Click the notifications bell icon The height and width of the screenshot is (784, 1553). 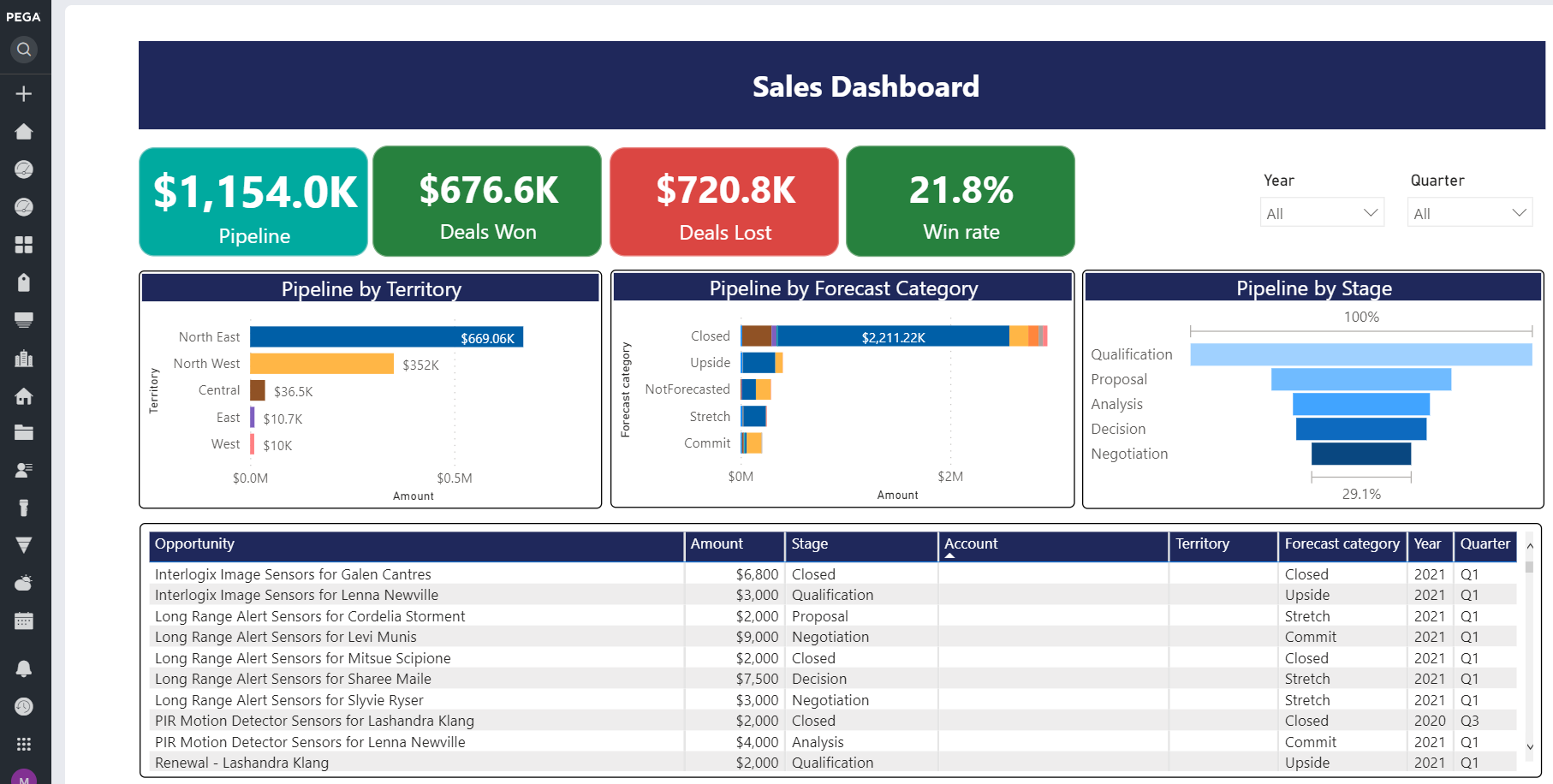click(24, 668)
